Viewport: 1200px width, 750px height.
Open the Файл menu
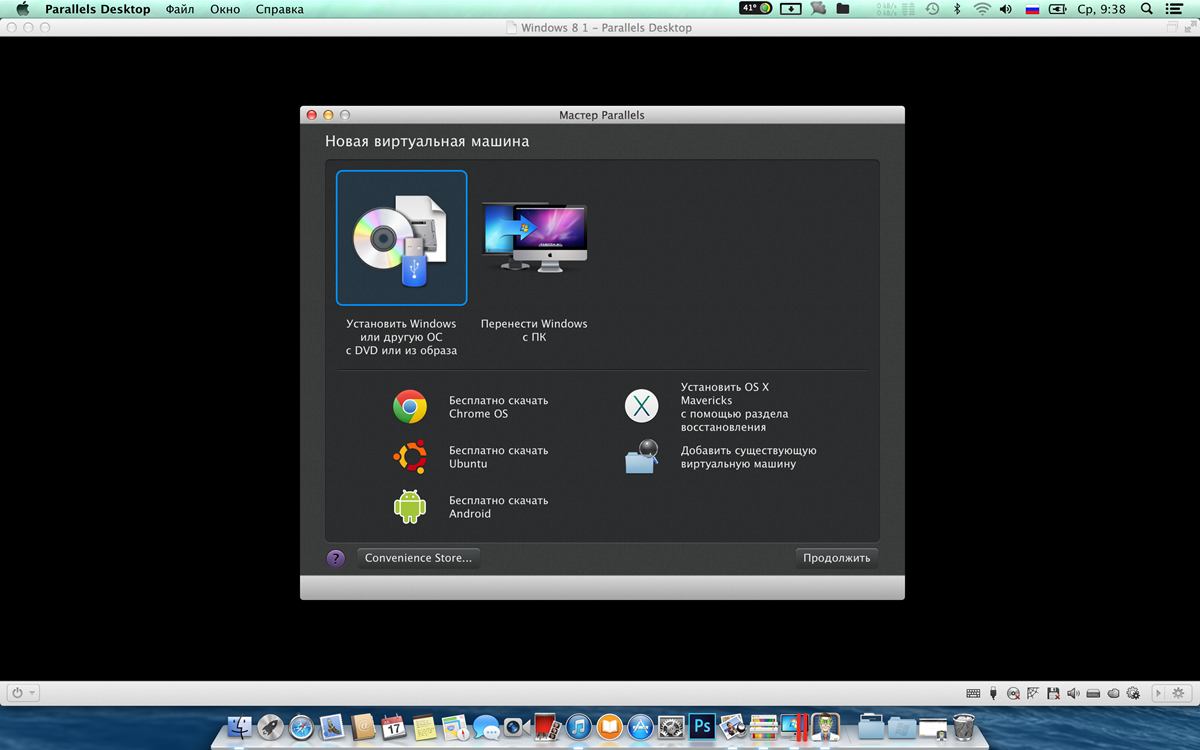pos(180,9)
